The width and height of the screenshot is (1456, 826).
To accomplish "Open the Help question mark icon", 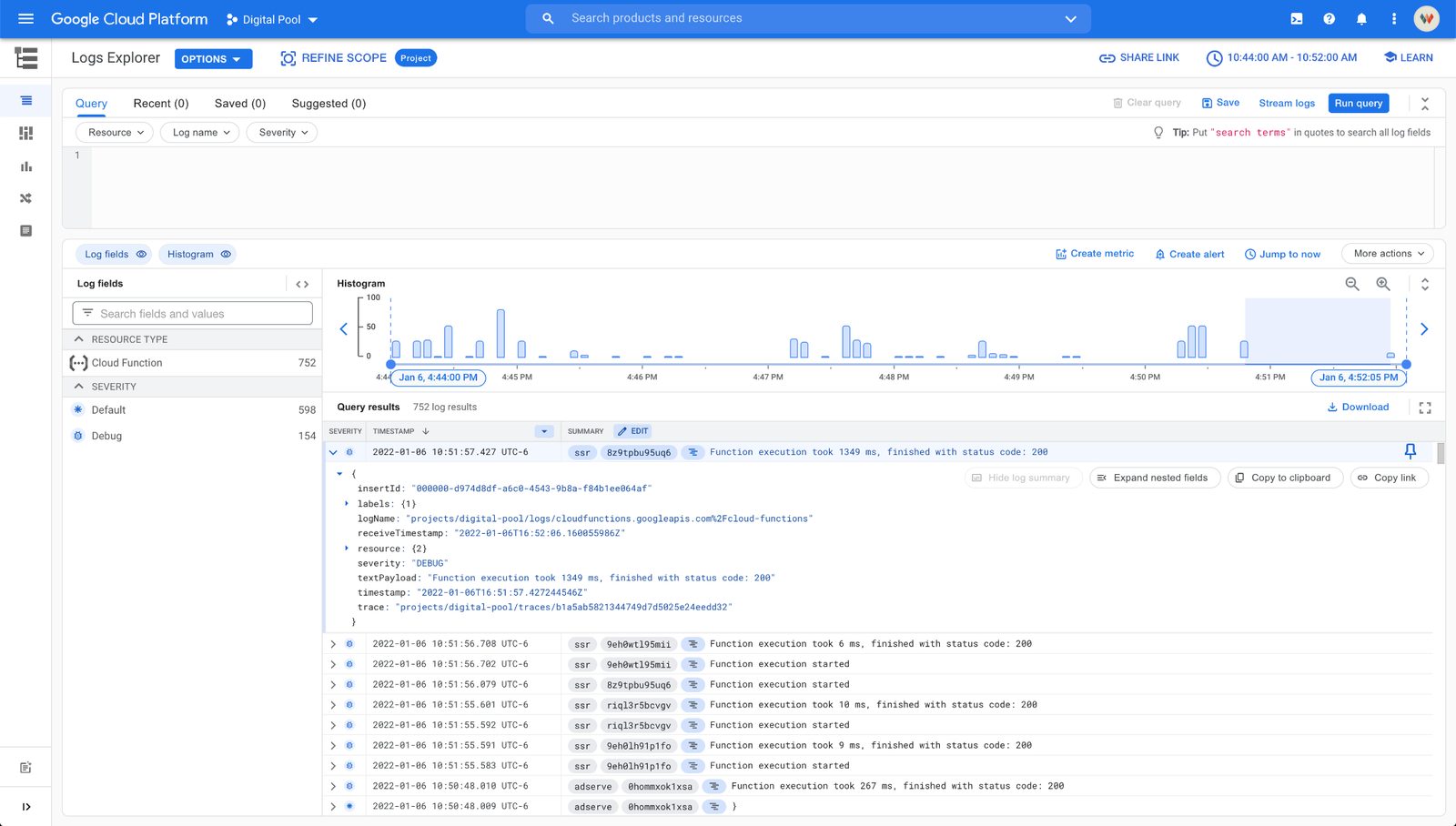I will click(1330, 19).
